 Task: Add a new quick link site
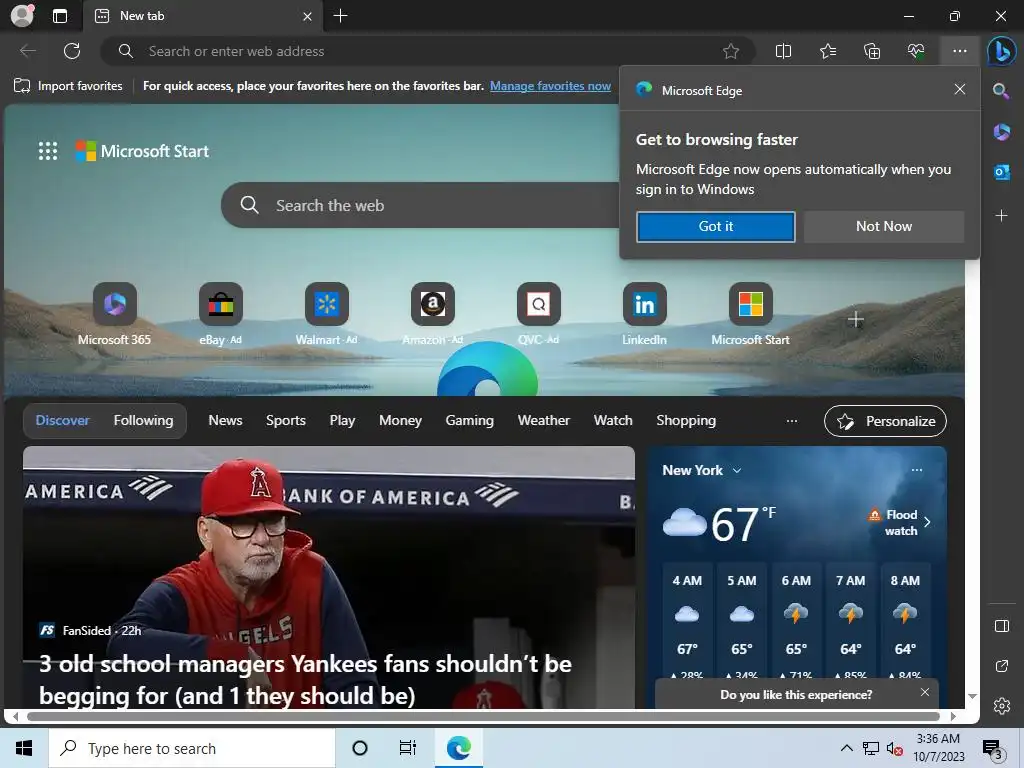[856, 319]
